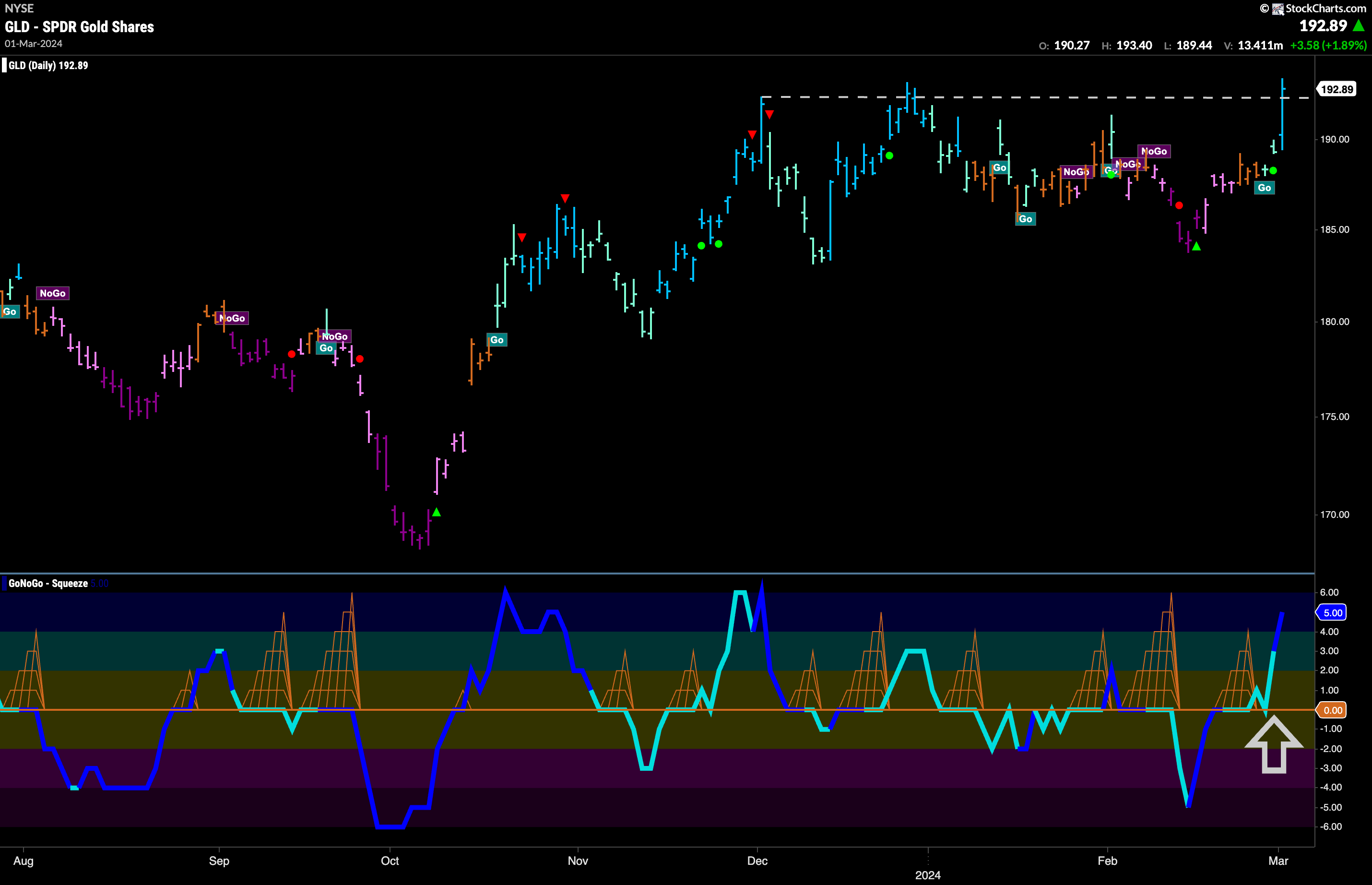Click the 2024 year label on the time axis
The image size is (1372, 885).
[927, 875]
